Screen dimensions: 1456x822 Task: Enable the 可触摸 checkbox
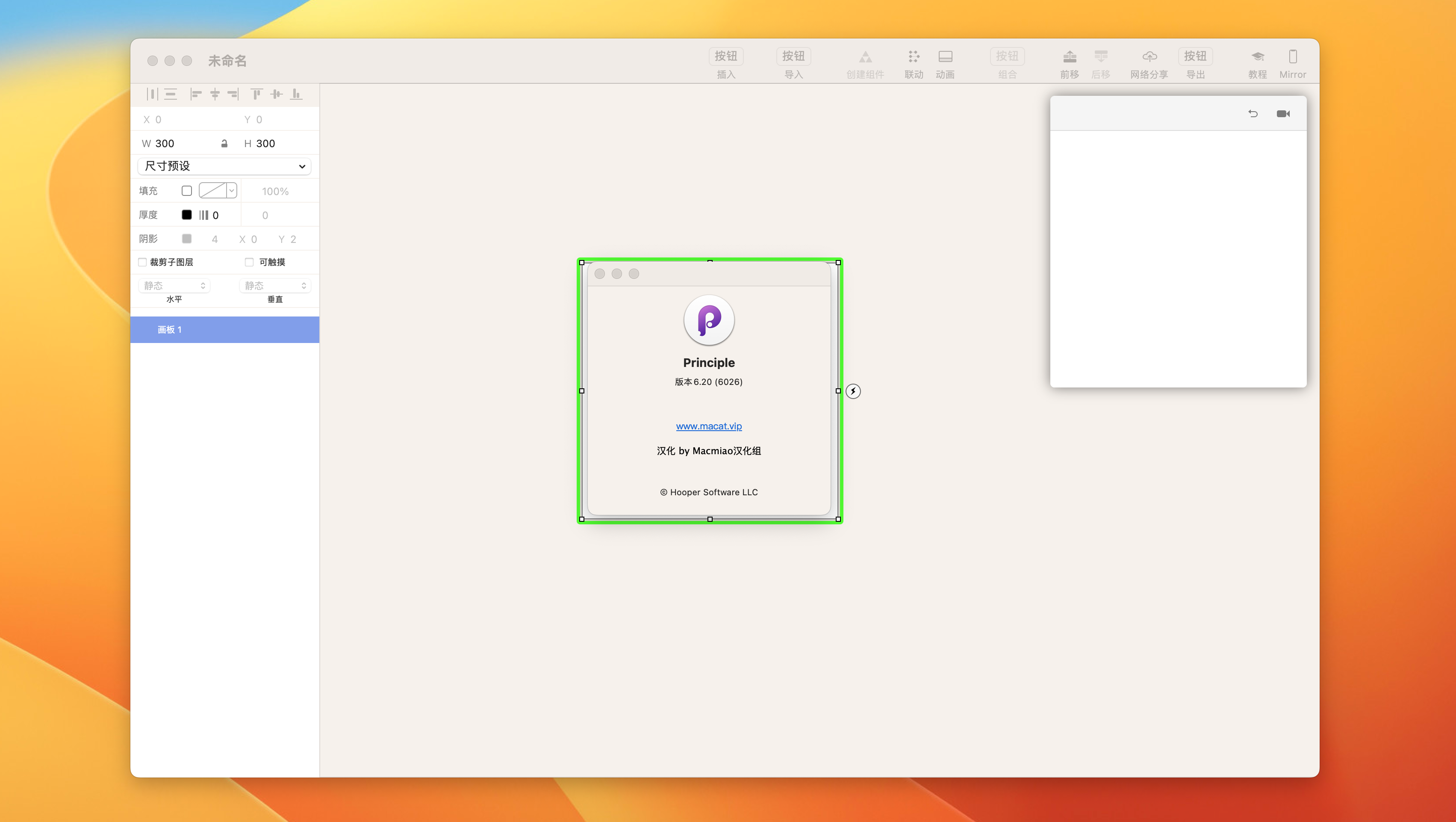[249, 262]
